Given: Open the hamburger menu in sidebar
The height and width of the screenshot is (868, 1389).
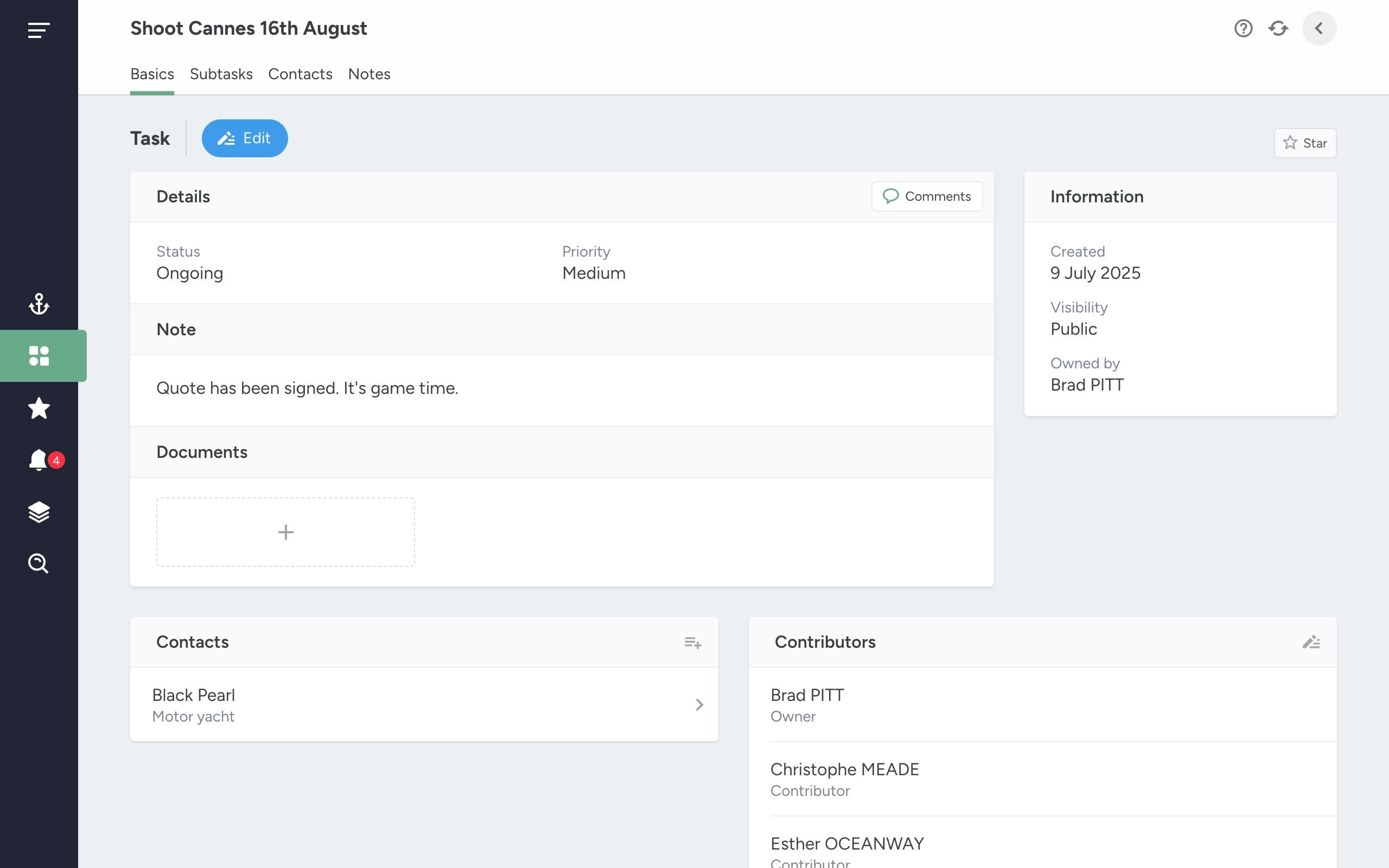Looking at the screenshot, I should pyautogui.click(x=39, y=30).
